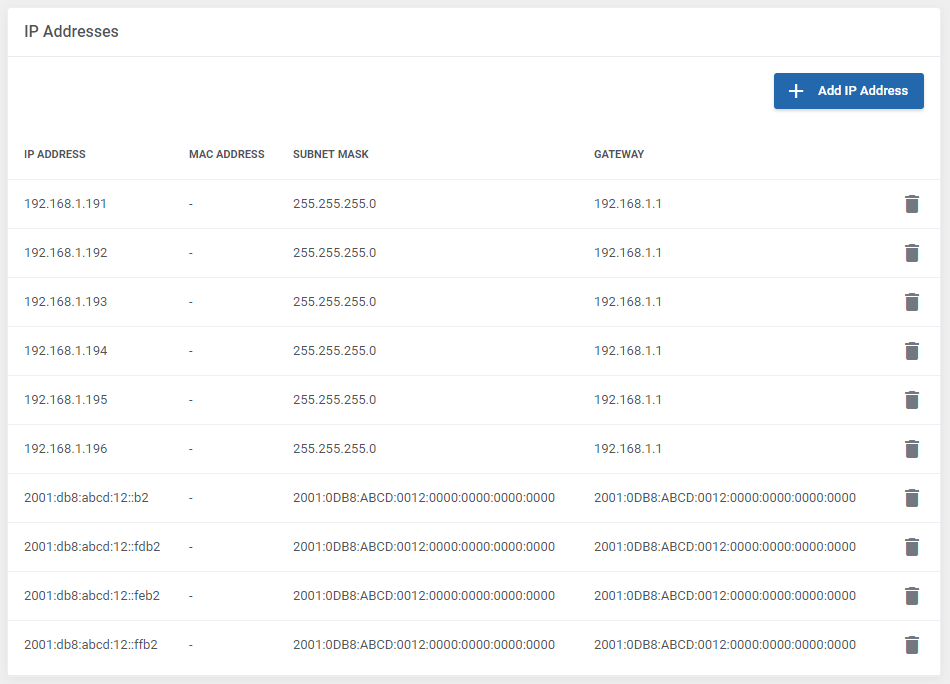Select the 192.168.1.192 address cell

click(65, 253)
